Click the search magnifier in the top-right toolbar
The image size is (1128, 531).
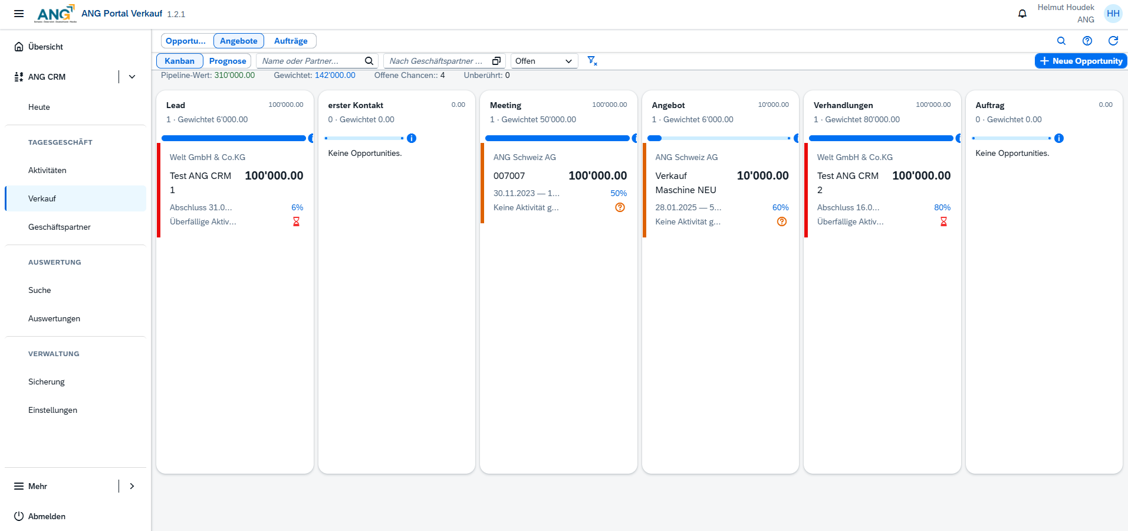tap(1060, 41)
